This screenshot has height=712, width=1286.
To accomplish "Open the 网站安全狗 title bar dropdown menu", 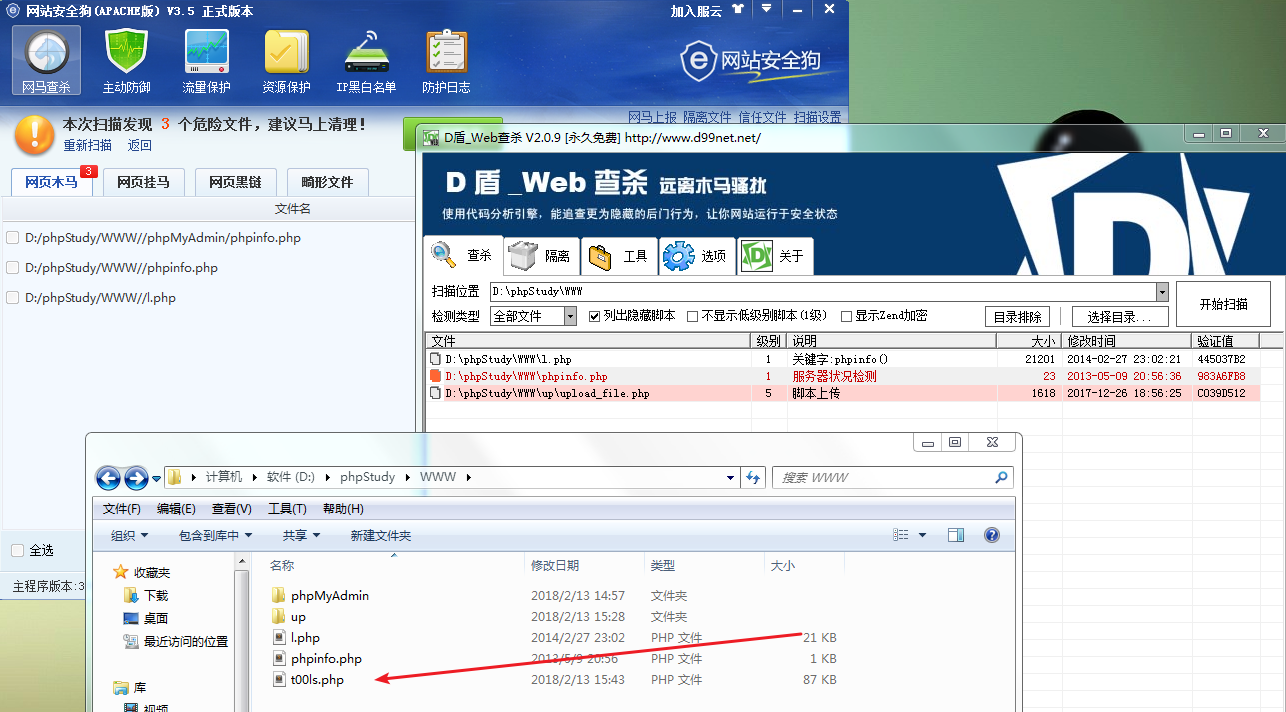I will click(766, 10).
